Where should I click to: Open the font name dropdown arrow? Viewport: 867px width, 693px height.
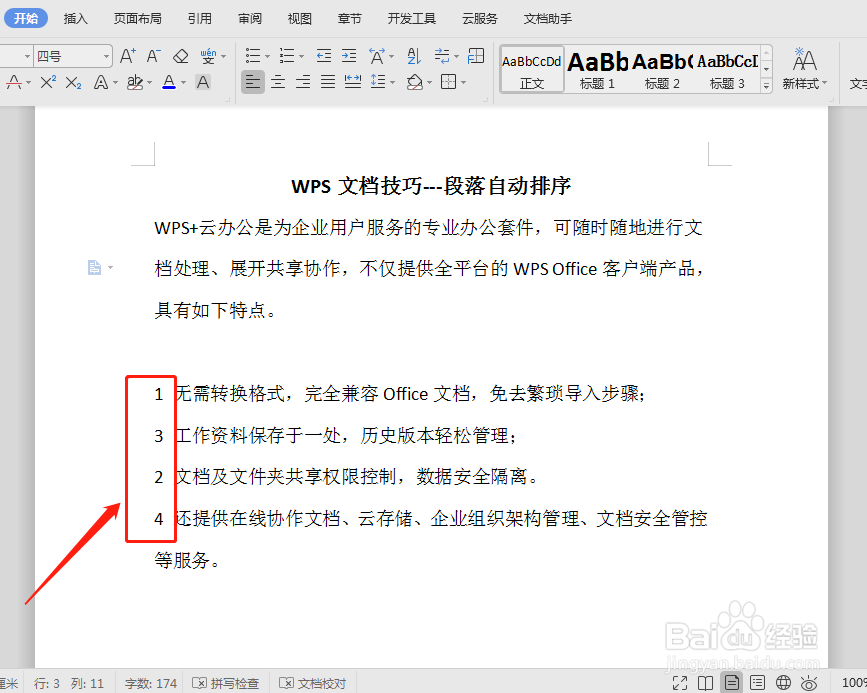tap(27, 56)
